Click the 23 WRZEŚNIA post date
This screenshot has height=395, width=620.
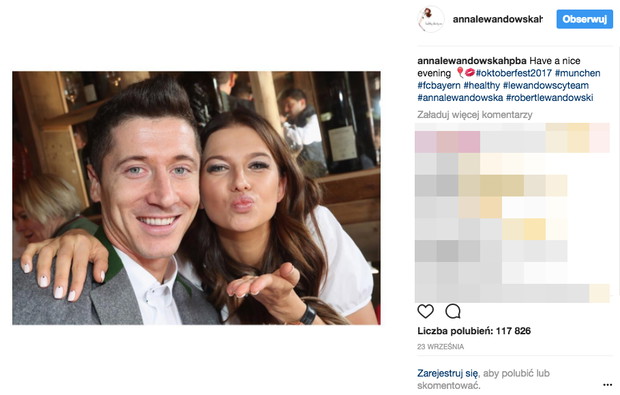pyautogui.click(x=440, y=347)
